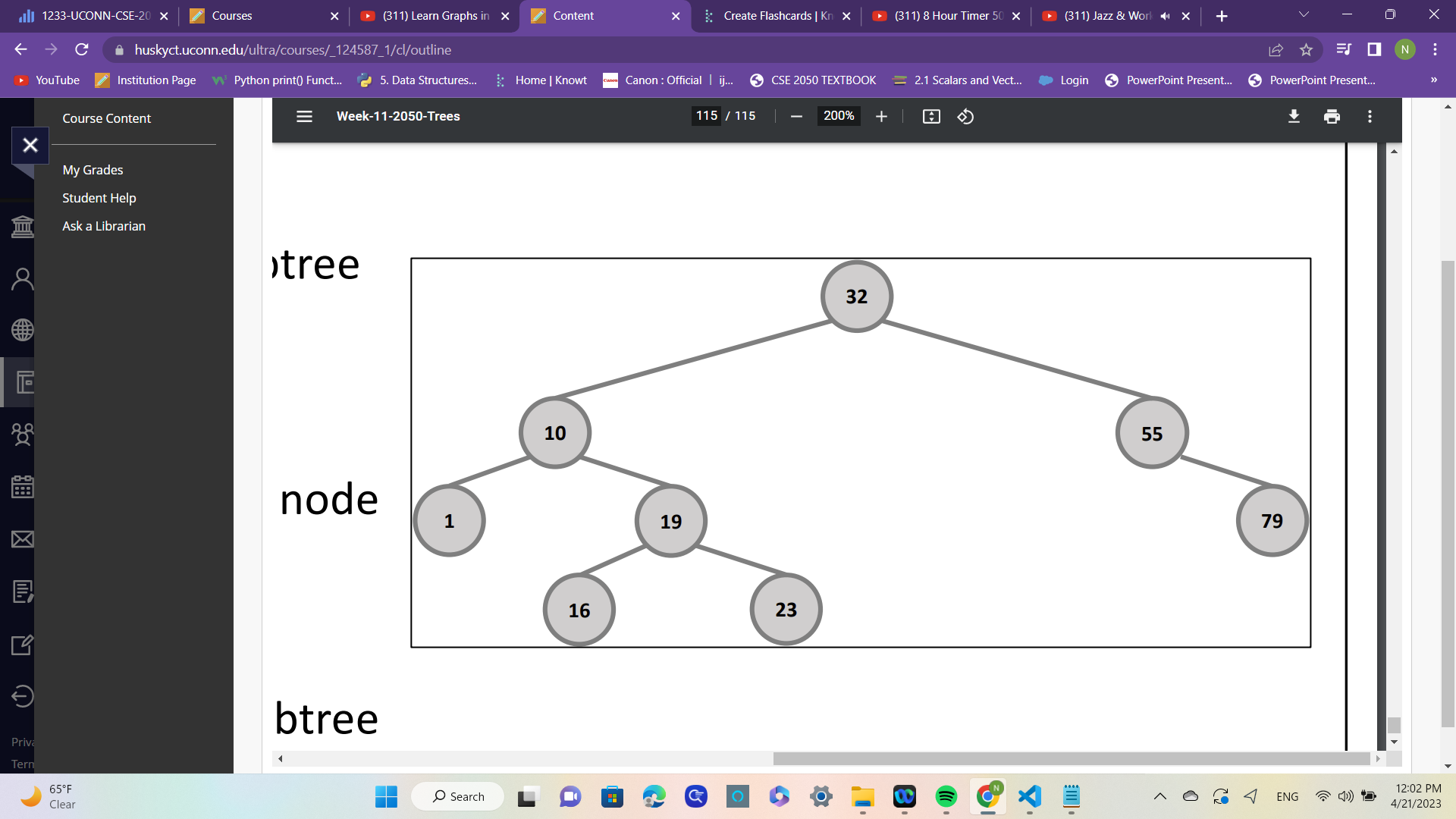The width and height of the screenshot is (1456, 819).
Task: Open the Grades sidebar icon
Action: [x=23, y=591]
